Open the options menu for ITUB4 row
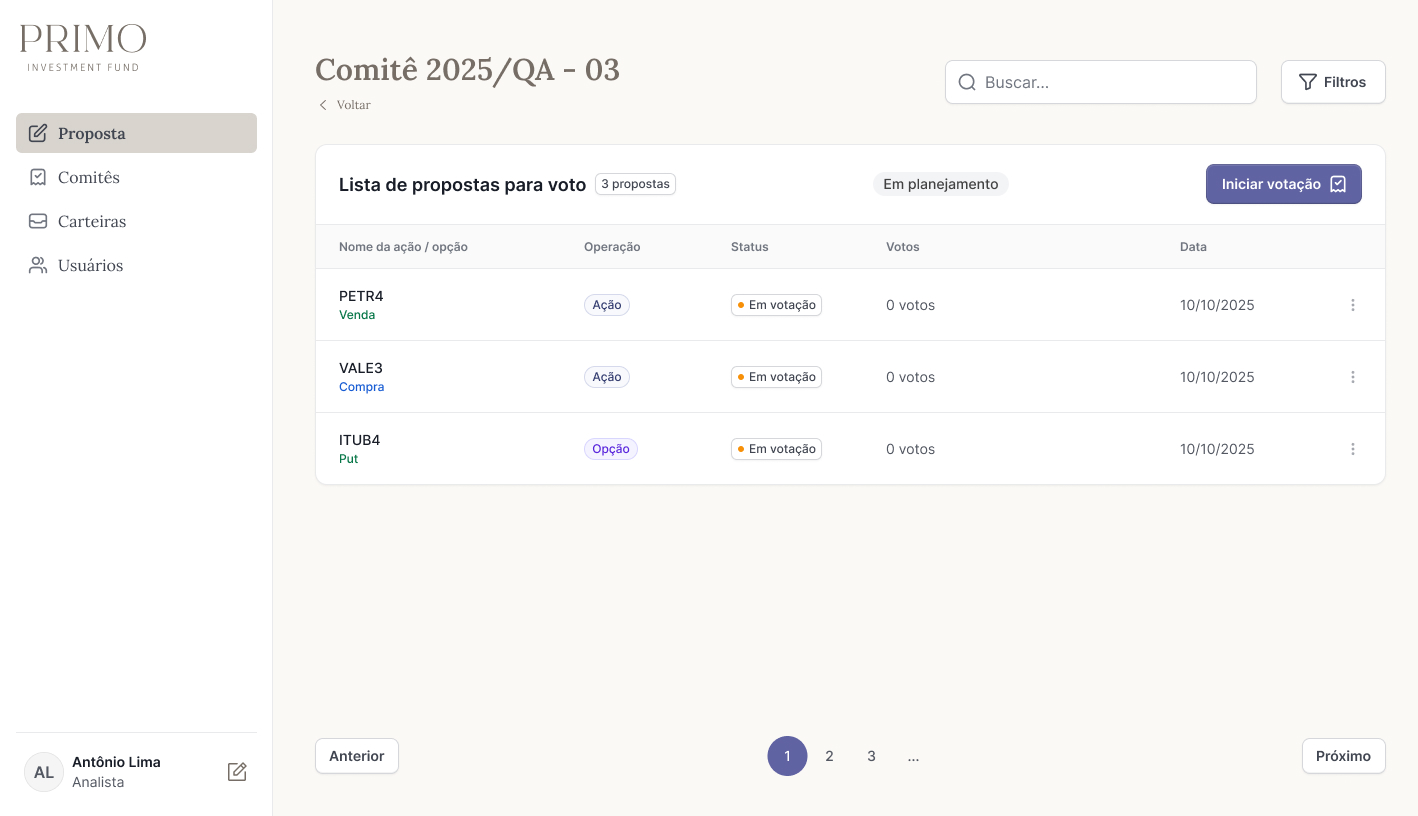The image size is (1418, 816). 1353,449
